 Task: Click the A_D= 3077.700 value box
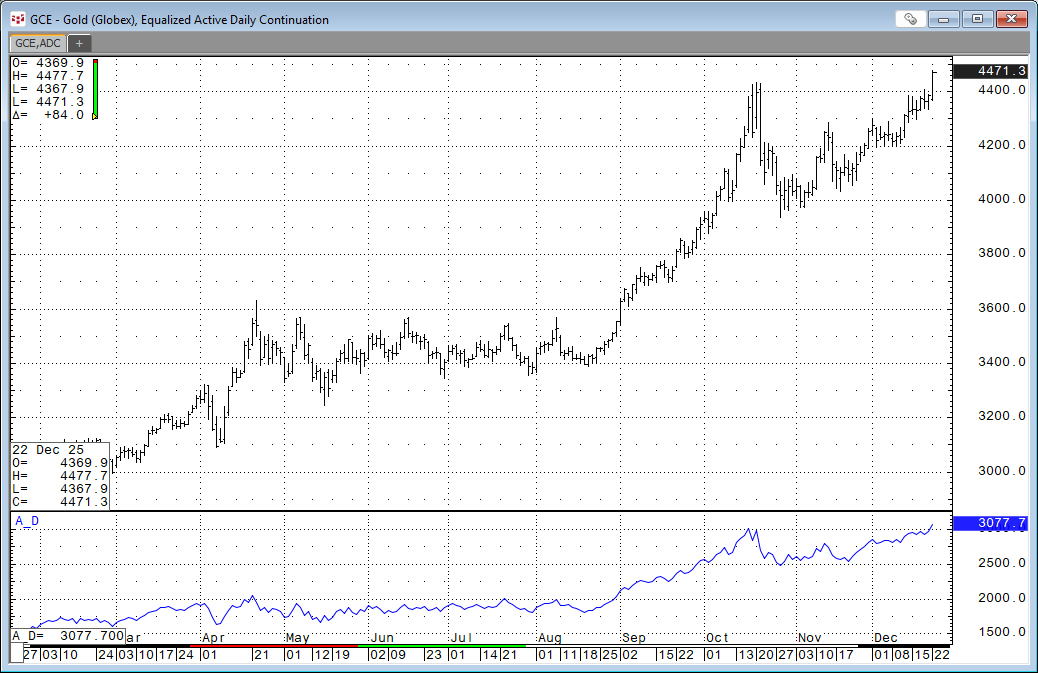pos(67,636)
